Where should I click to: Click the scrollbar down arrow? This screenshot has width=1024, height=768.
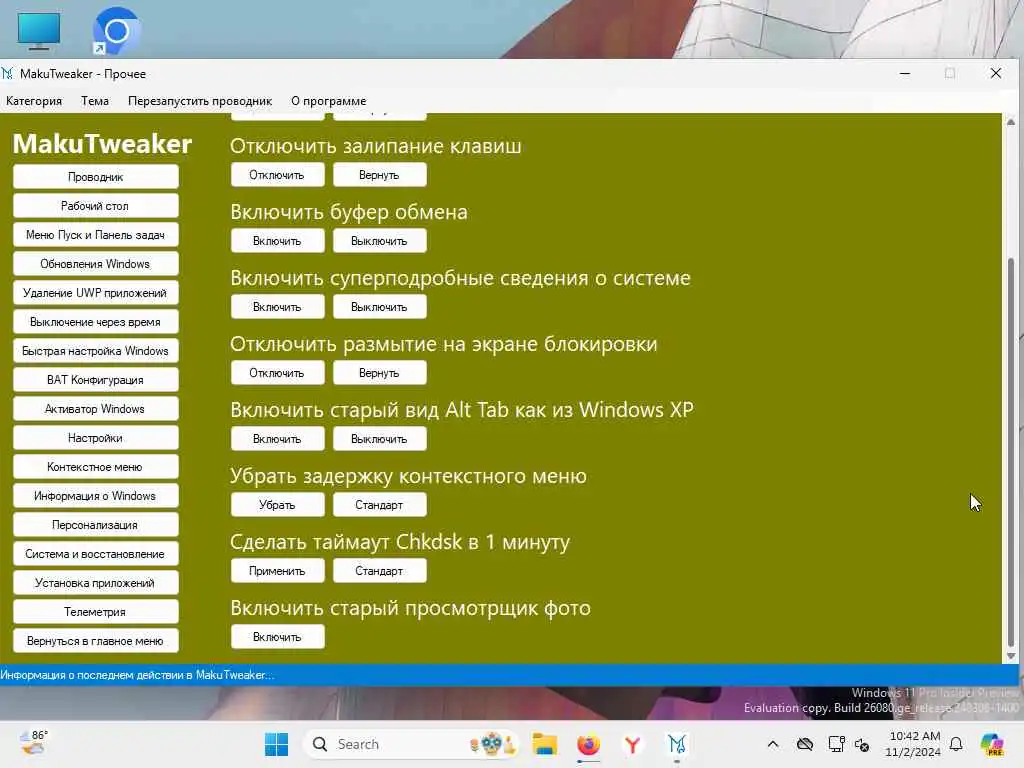pyautogui.click(x=1011, y=656)
